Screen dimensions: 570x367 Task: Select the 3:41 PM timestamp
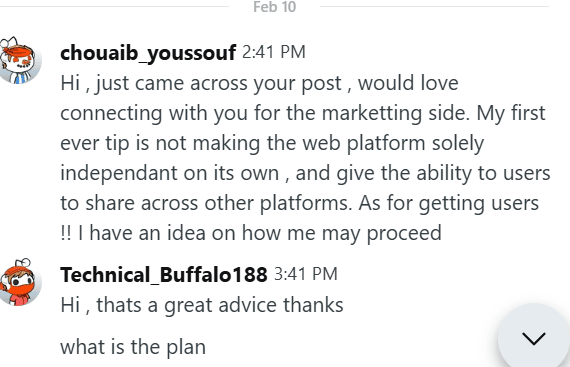pos(306,274)
